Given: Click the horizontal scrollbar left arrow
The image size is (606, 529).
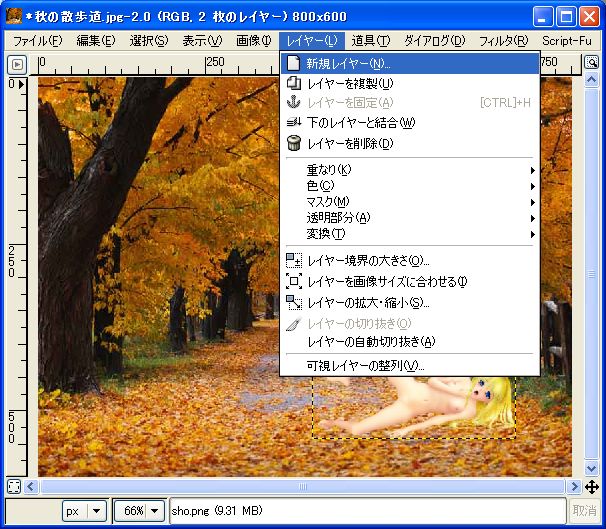Looking at the screenshot, I should click(x=31, y=486).
